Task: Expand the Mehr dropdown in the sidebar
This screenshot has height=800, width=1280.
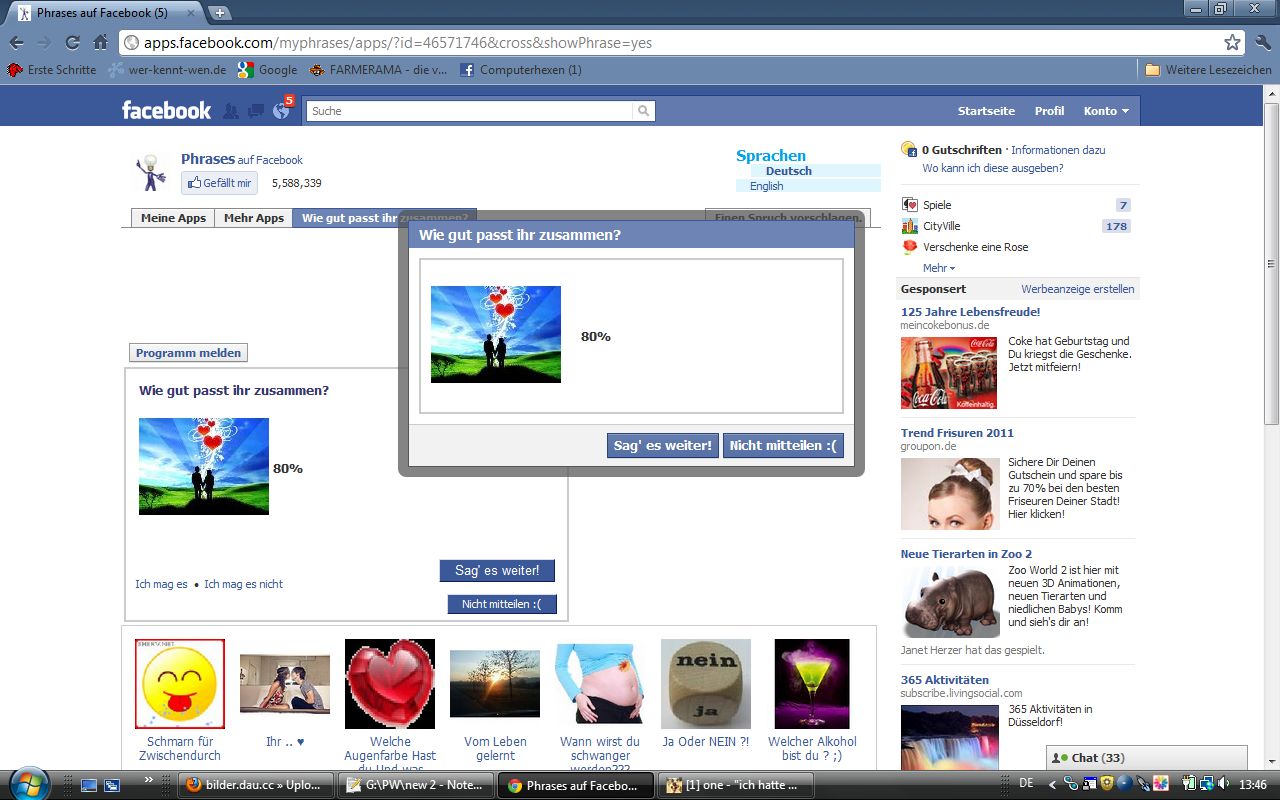Action: point(939,268)
